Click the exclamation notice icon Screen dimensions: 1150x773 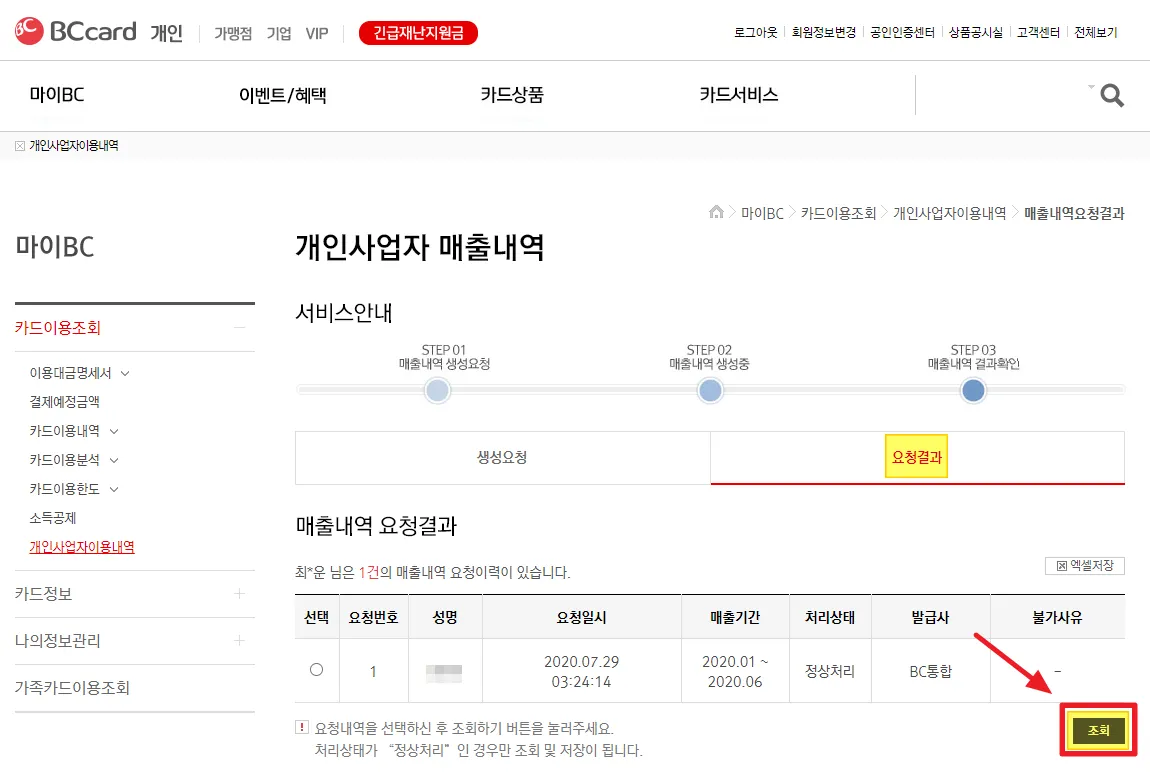click(301, 727)
